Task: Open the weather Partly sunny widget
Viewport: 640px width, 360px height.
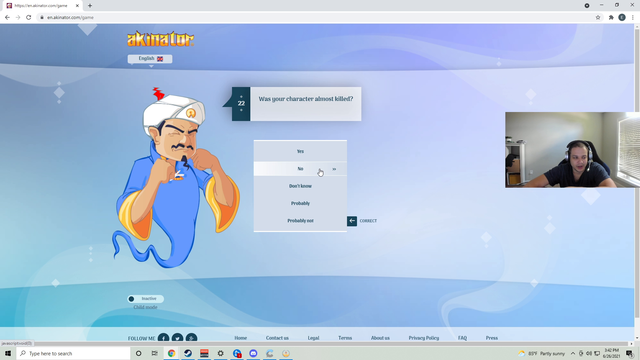Action: coord(542,353)
